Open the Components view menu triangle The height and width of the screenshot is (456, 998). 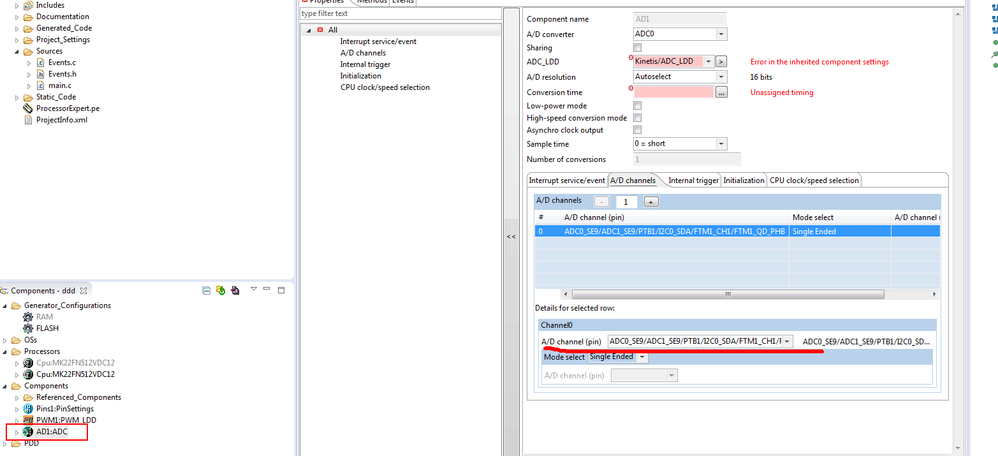(253, 289)
